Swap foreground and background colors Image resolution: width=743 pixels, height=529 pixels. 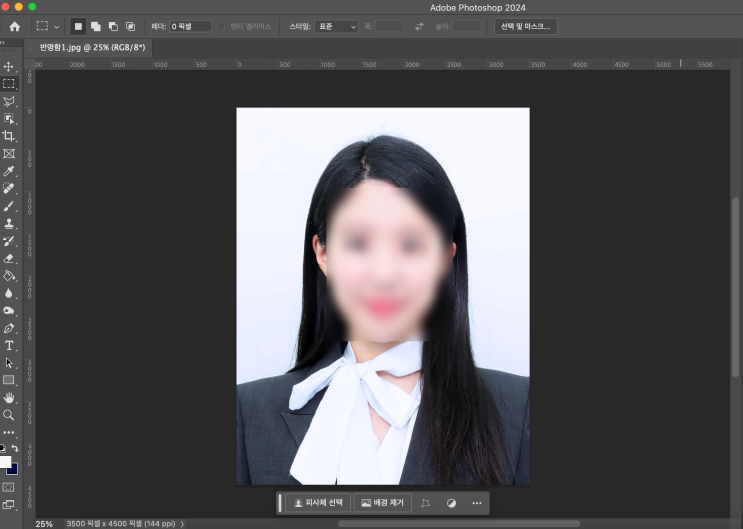[15, 448]
